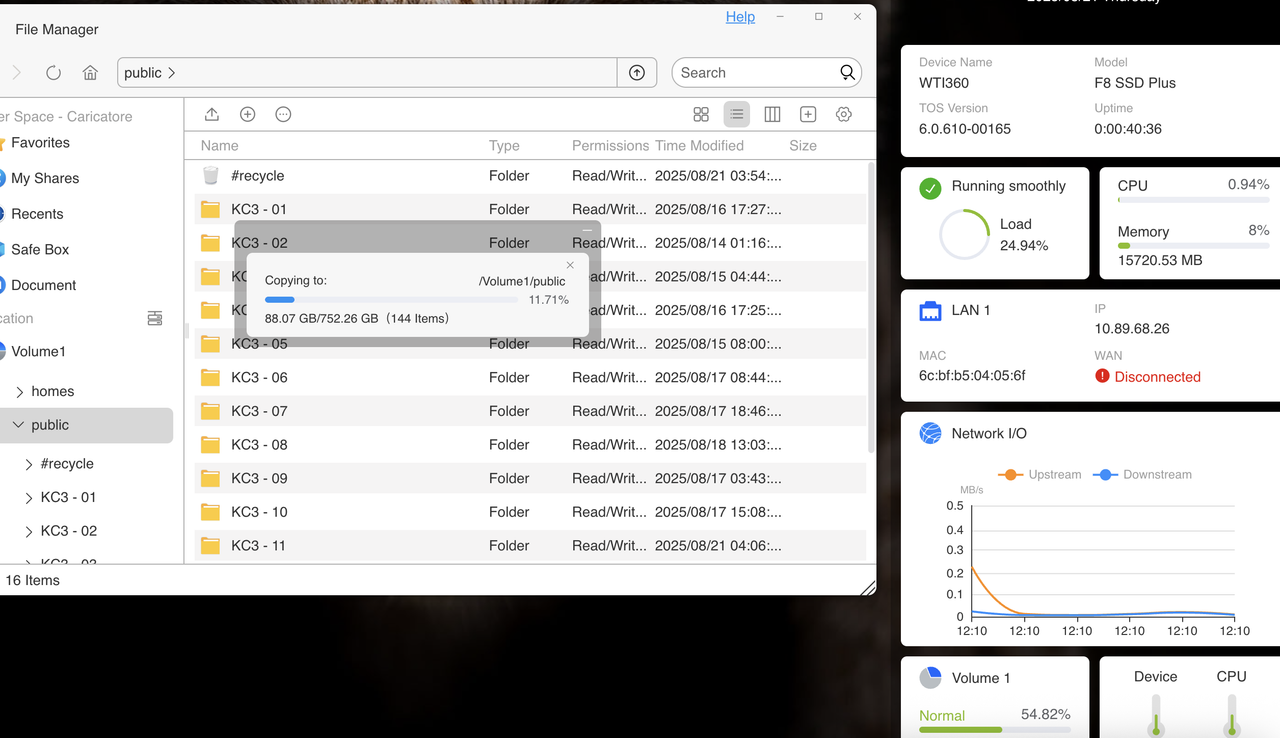Click the copy progress bar

pos(391,300)
